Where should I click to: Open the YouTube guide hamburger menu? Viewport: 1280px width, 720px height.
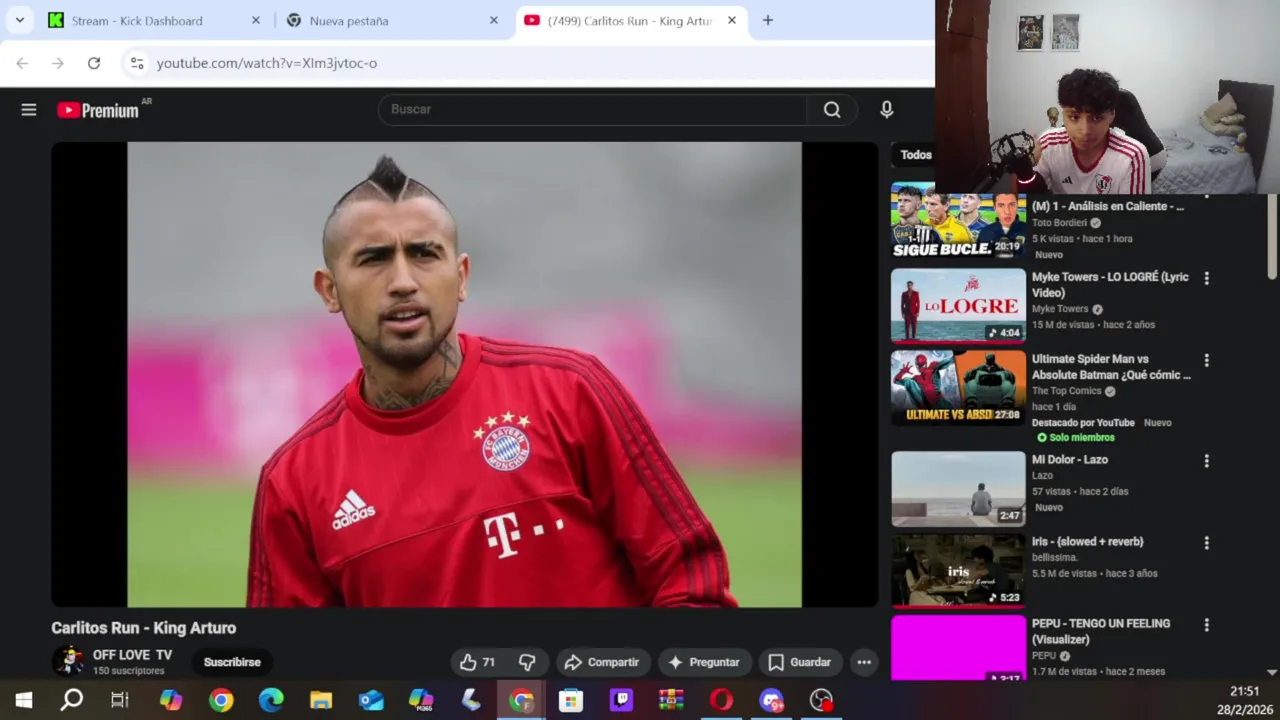coord(29,110)
